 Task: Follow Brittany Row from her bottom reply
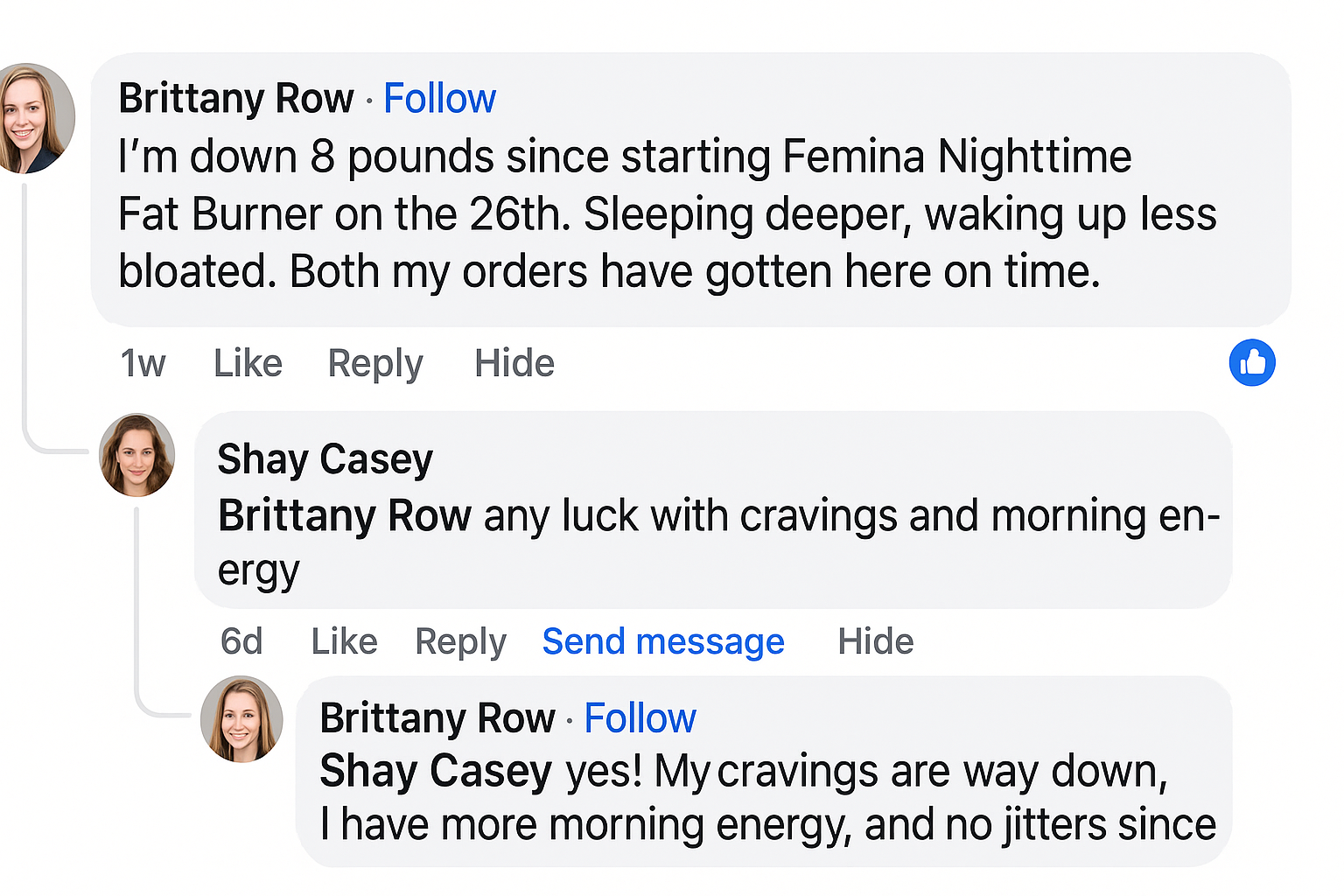pyautogui.click(x=640, y=718)
